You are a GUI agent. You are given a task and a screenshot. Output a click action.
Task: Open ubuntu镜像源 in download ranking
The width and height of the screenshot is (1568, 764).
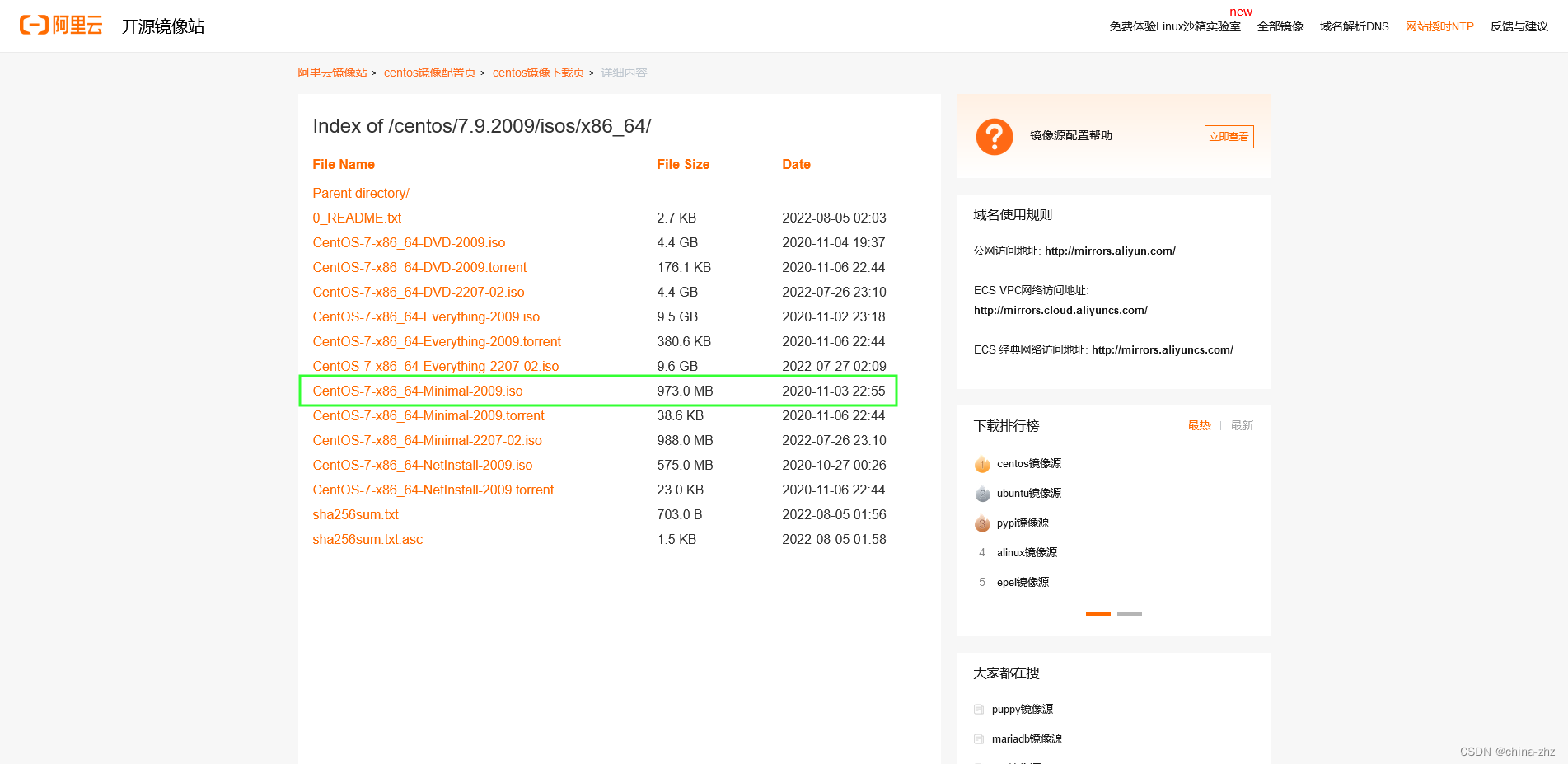point(1029,494)
